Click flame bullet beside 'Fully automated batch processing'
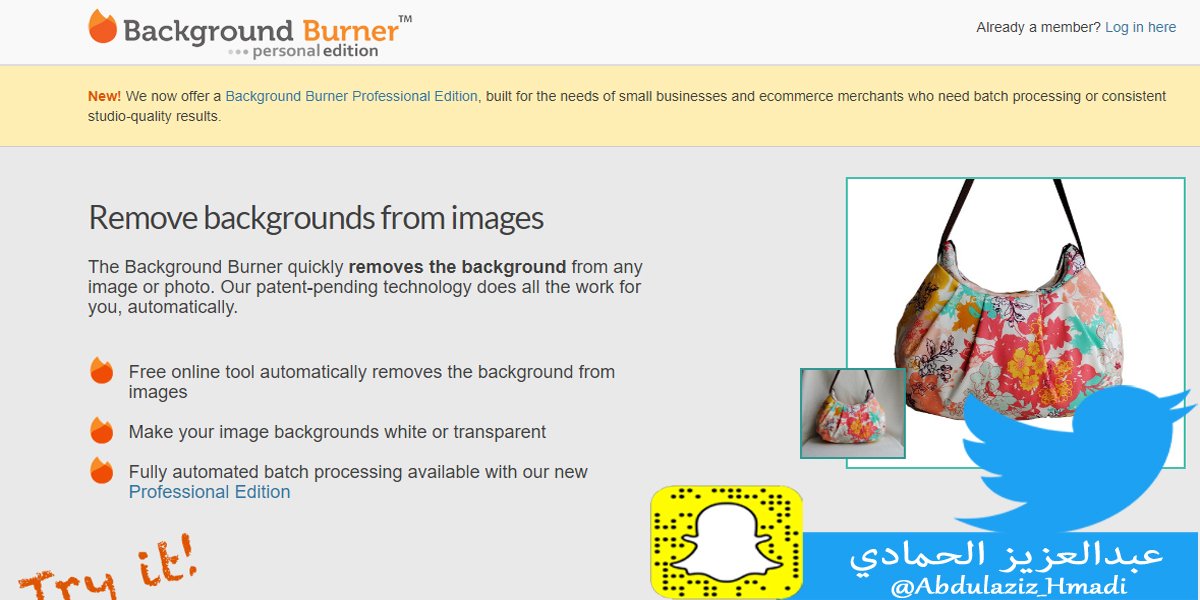The image size is (1200, 600). click(x=102, y=471)
